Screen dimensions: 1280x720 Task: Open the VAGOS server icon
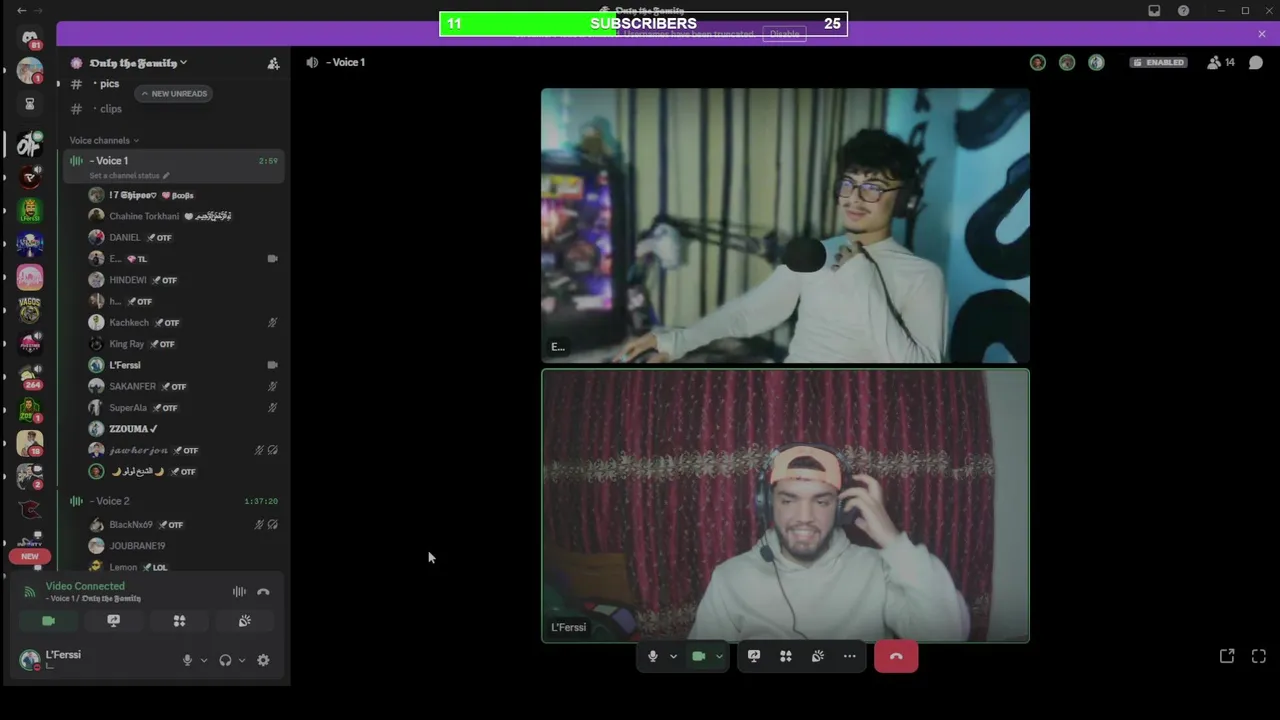point(30,310)
